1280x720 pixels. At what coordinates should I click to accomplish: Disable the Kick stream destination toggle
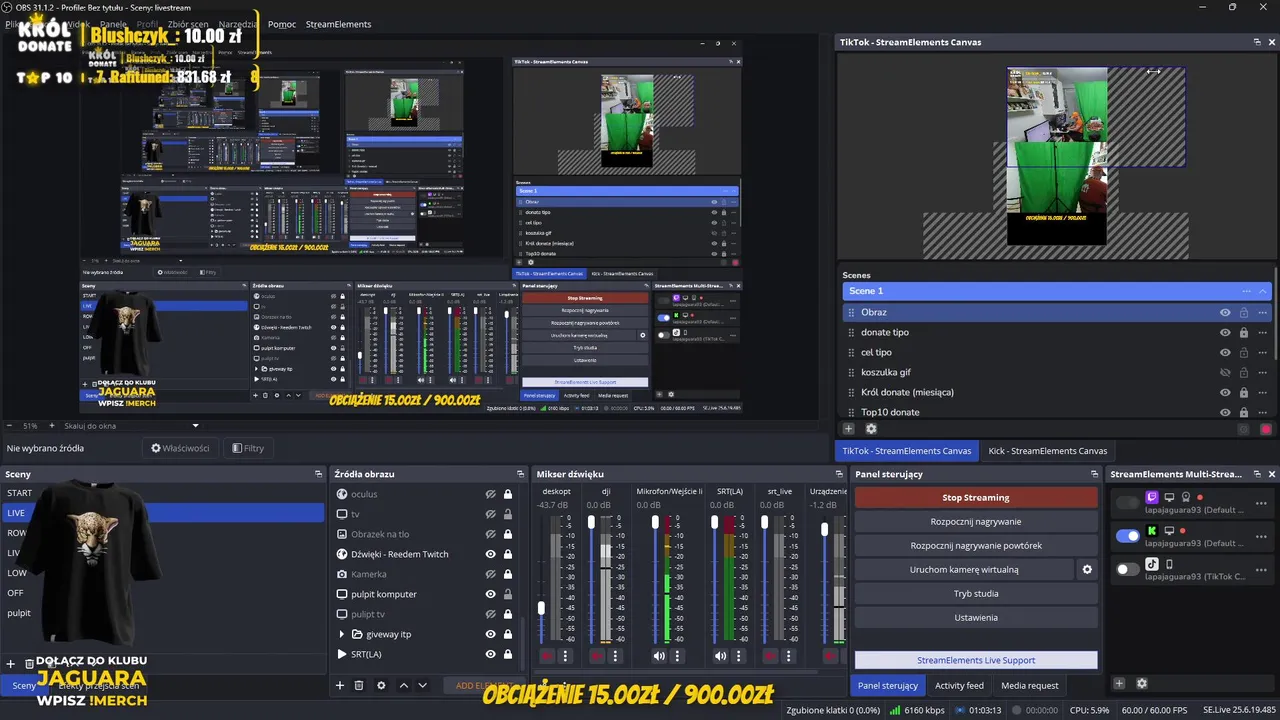[1128, 536]
